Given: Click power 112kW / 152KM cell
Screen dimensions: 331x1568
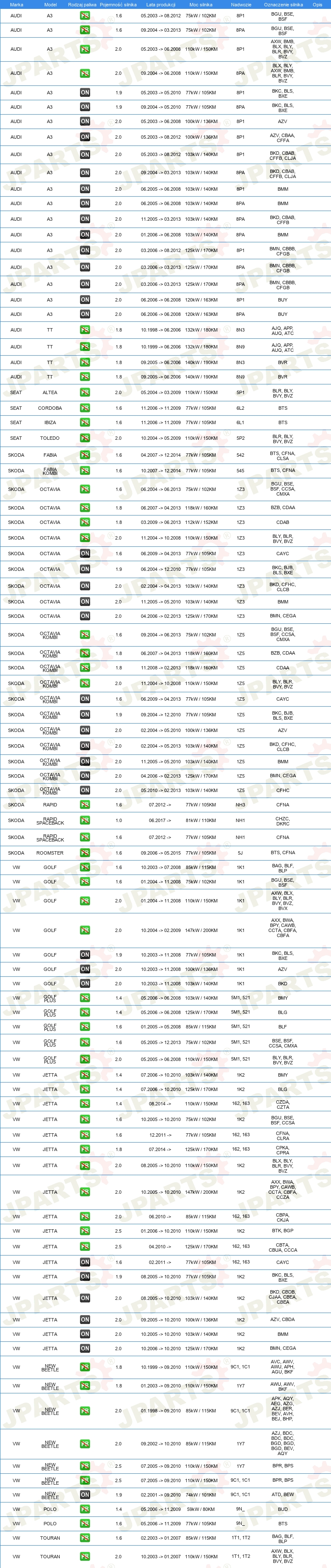Looking at the screenshot, I should click(x=201, y=522).
